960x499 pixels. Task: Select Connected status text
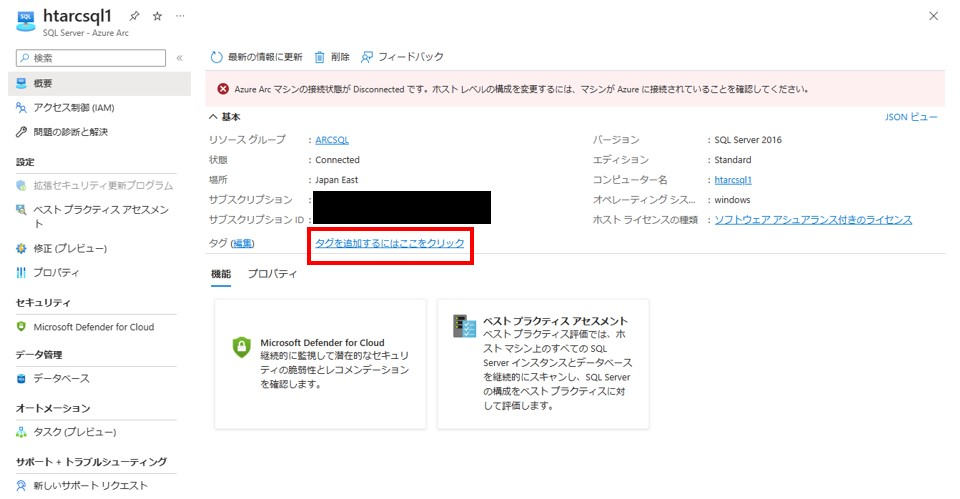pyautogui.click(x=337, y=160)
